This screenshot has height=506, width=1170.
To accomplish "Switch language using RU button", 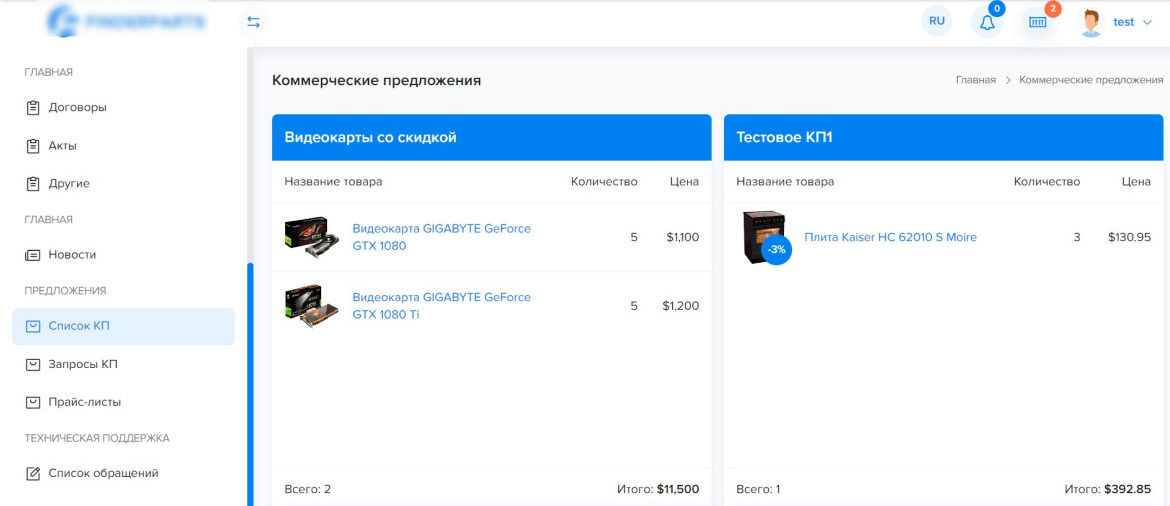I will point(937,21).
